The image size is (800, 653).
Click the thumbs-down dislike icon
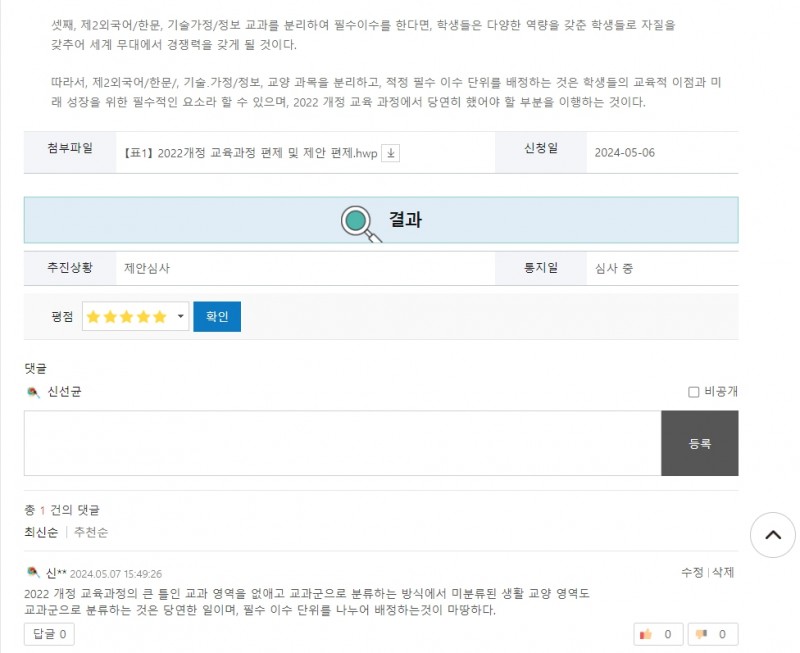(x=701, y=634)
